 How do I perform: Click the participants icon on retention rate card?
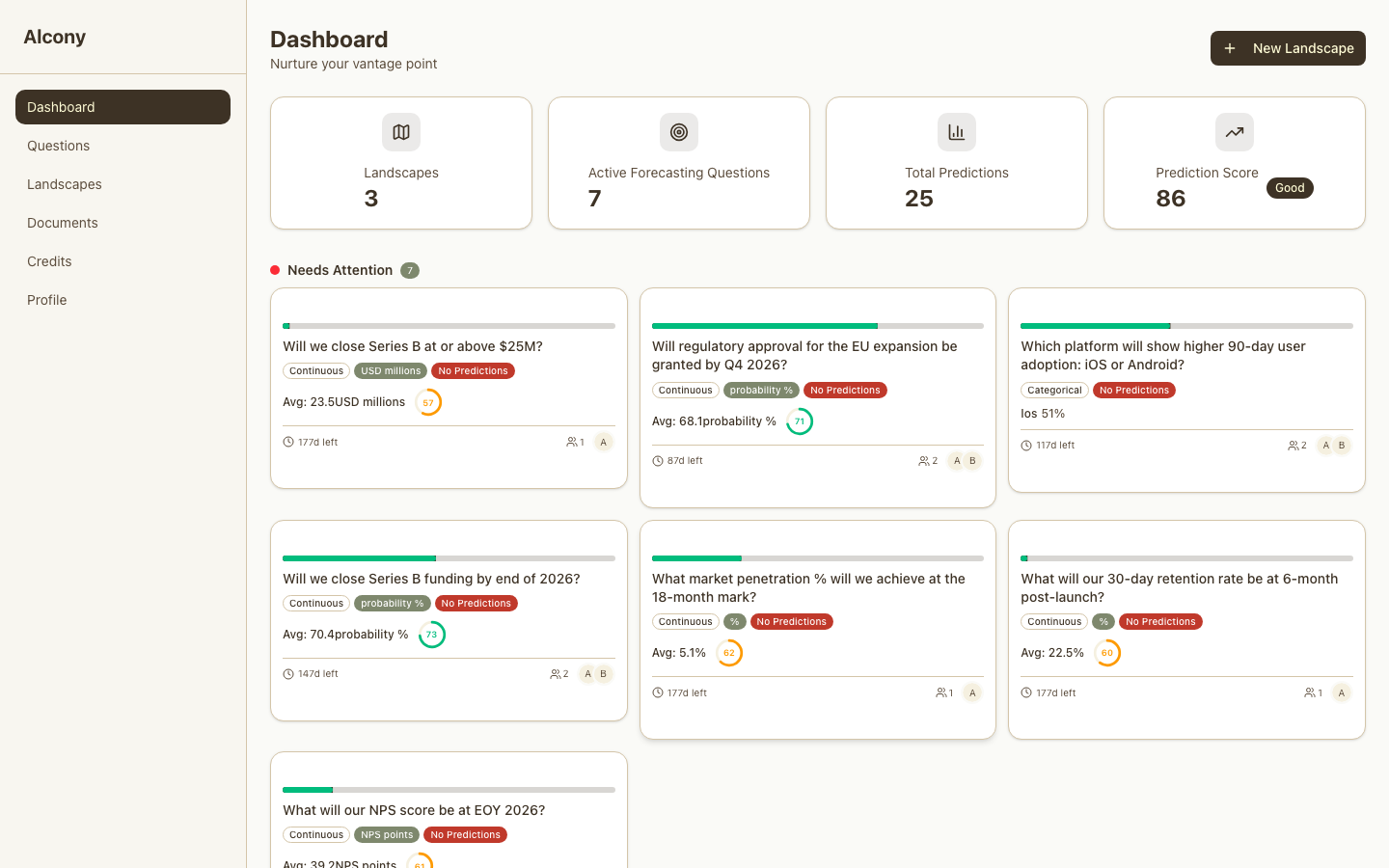pos(1310,693)
